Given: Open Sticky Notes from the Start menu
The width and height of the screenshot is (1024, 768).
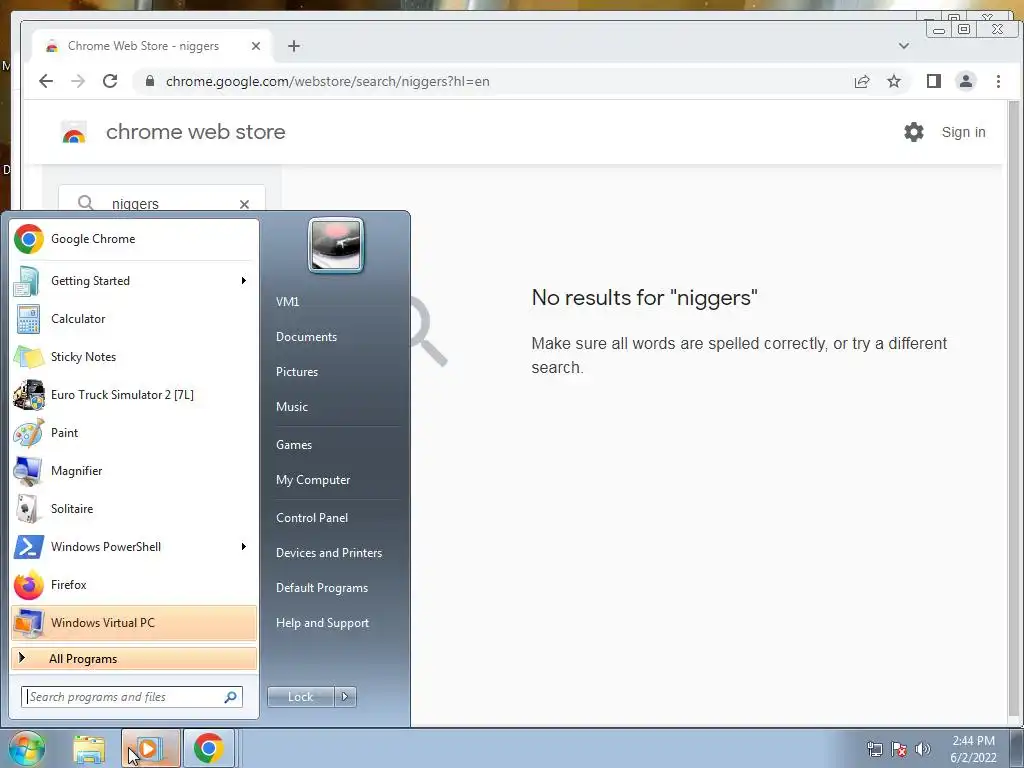Looking at the screenshot, I should 134,357.
